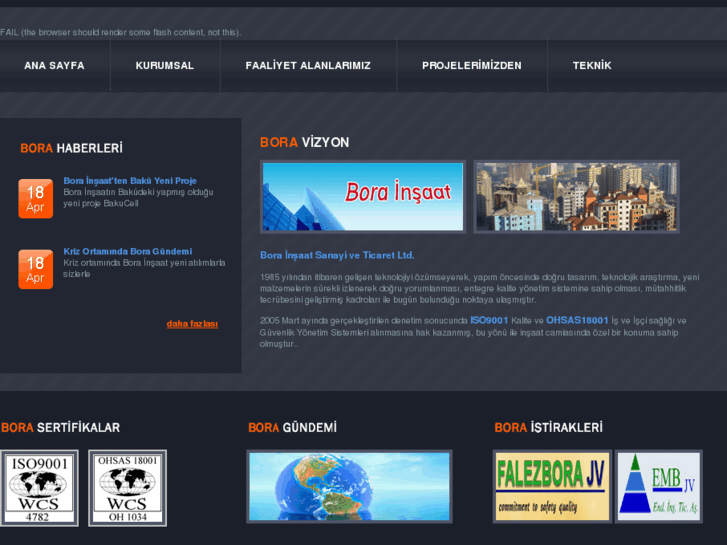Click the BORA İŞTİRAKLERİ heading
The image size is (727, 545).
pyautogui.click(x=548, y=428)
